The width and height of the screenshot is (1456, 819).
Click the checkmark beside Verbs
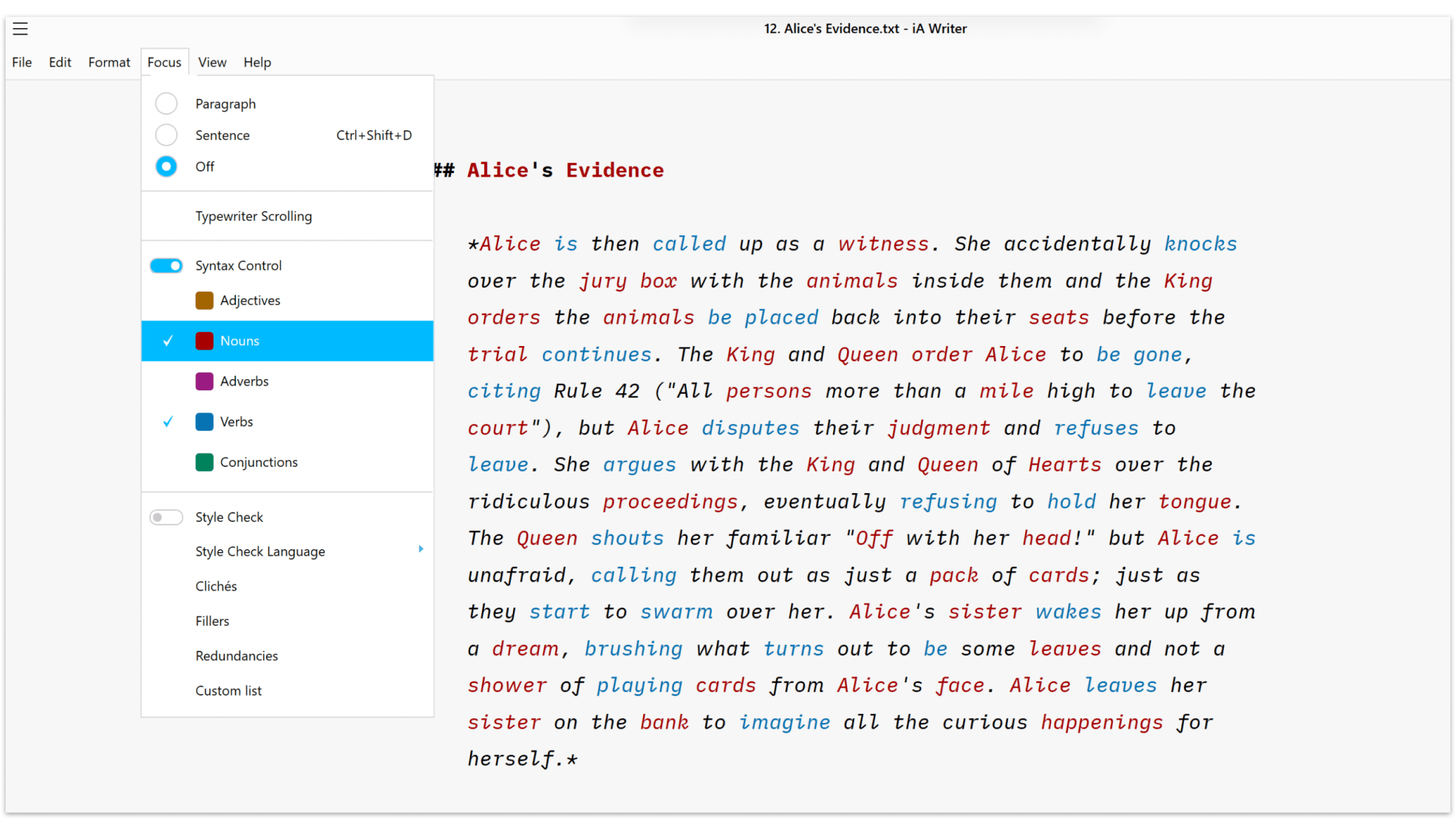click(x=168, y=422)
